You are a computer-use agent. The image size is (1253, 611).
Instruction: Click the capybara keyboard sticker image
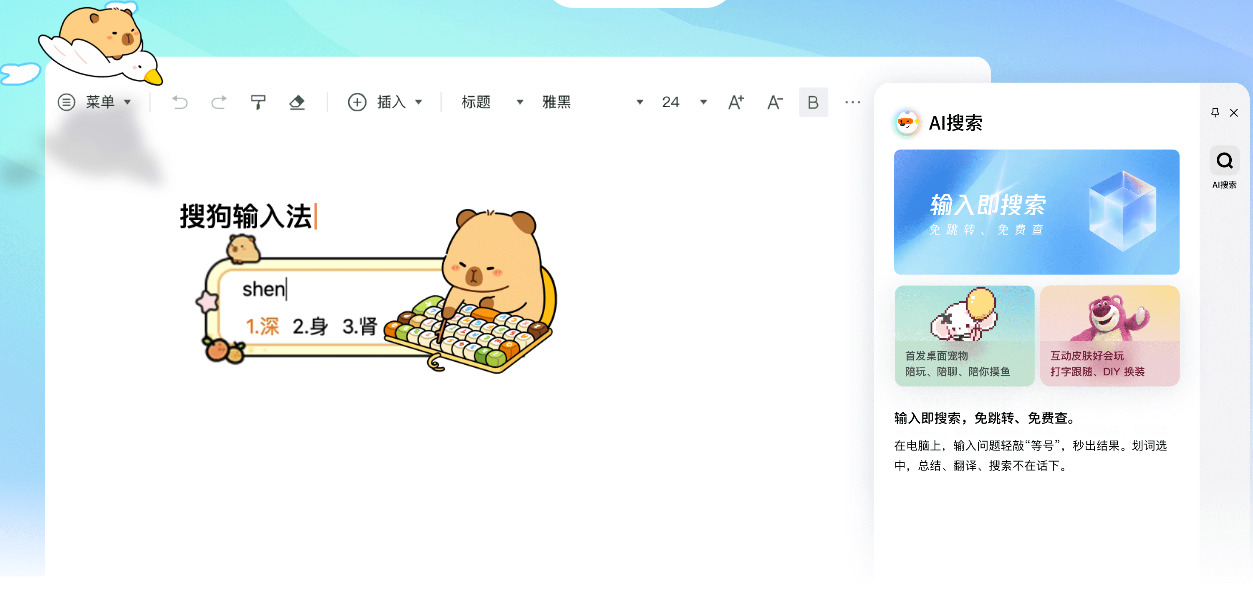pos(470,291)
